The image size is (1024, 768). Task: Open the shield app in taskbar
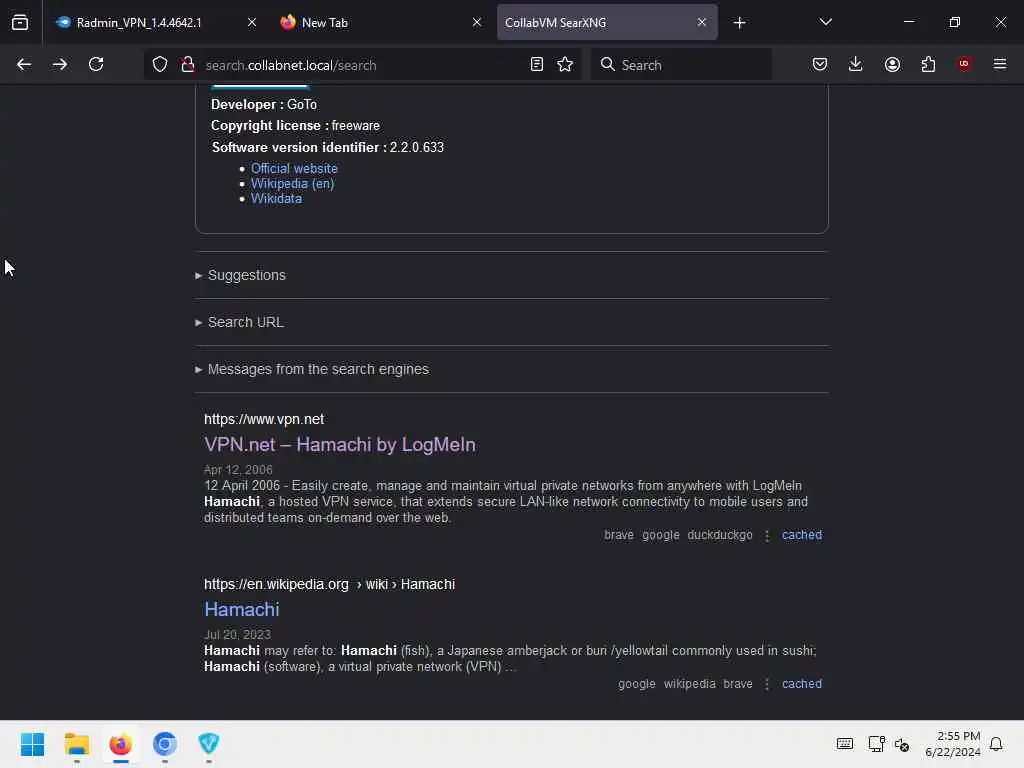click(x=209, y=744)
